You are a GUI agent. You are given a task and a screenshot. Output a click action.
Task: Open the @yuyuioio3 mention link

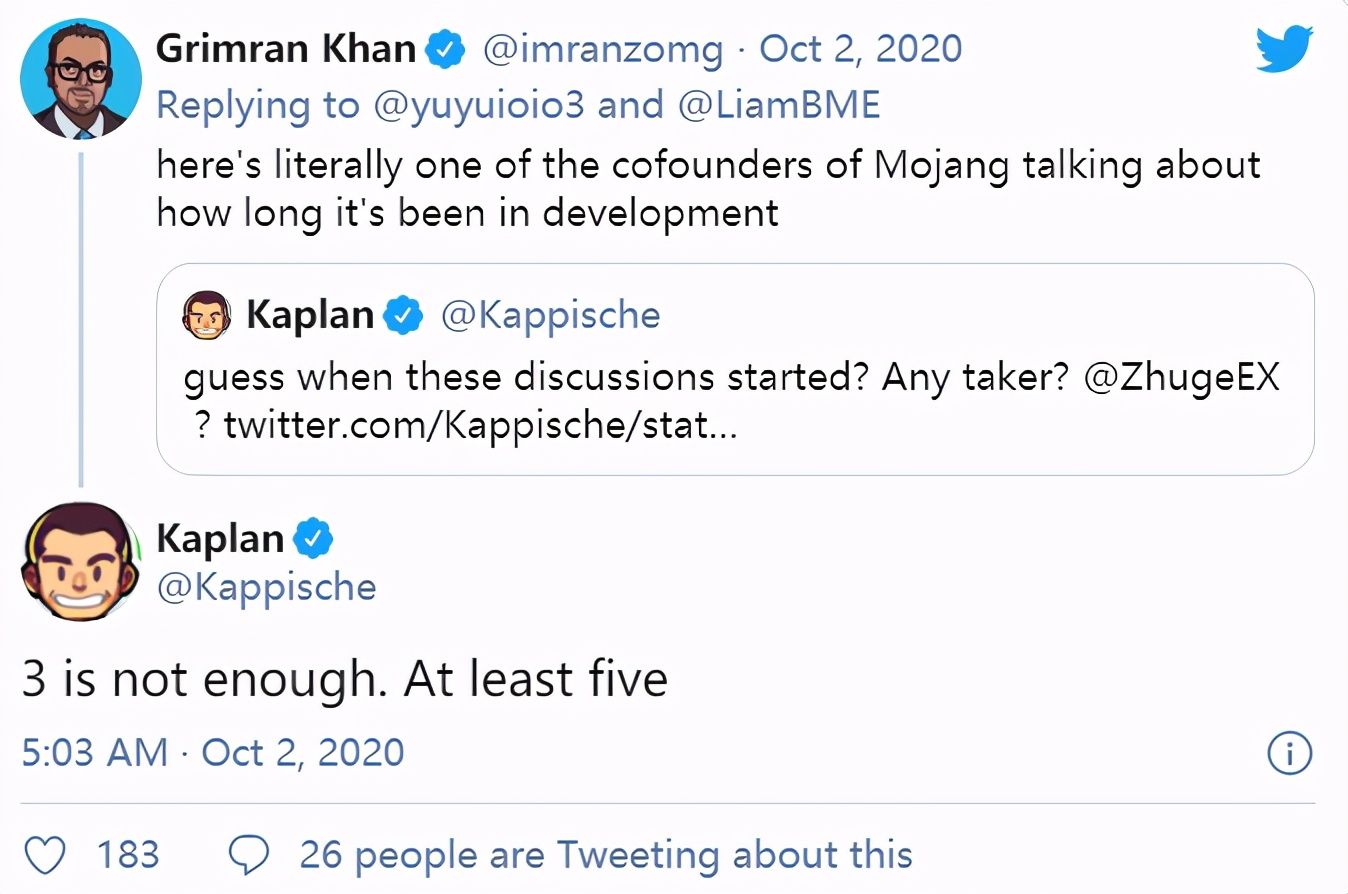478,105
